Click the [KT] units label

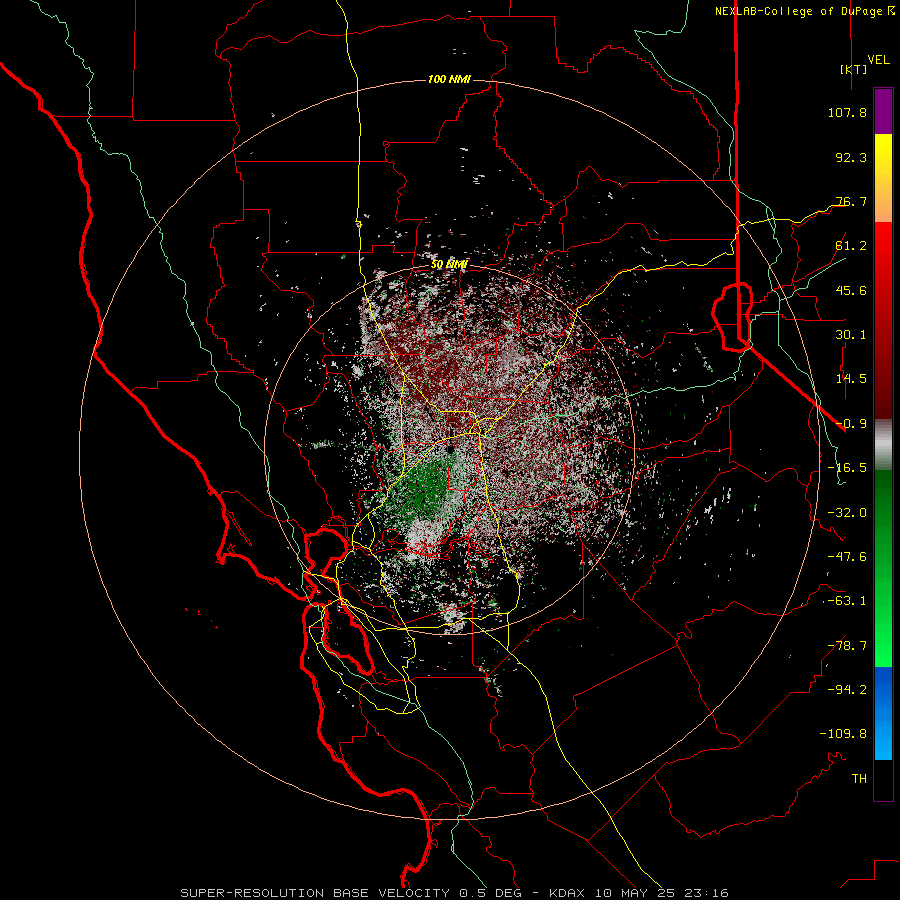click(x=853, y=69)
